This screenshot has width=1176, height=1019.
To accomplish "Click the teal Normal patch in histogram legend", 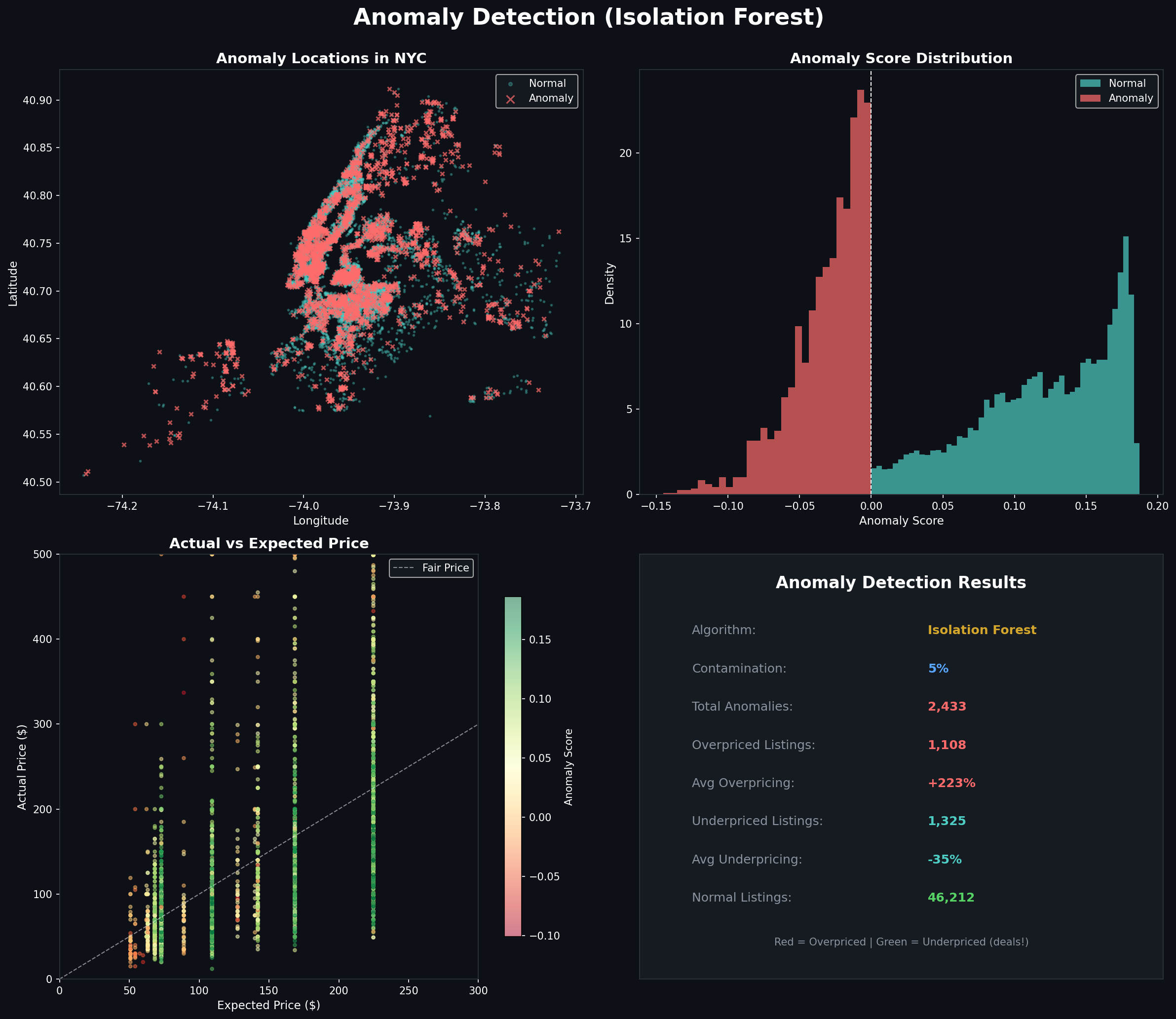I will [x=1092, y=83].
